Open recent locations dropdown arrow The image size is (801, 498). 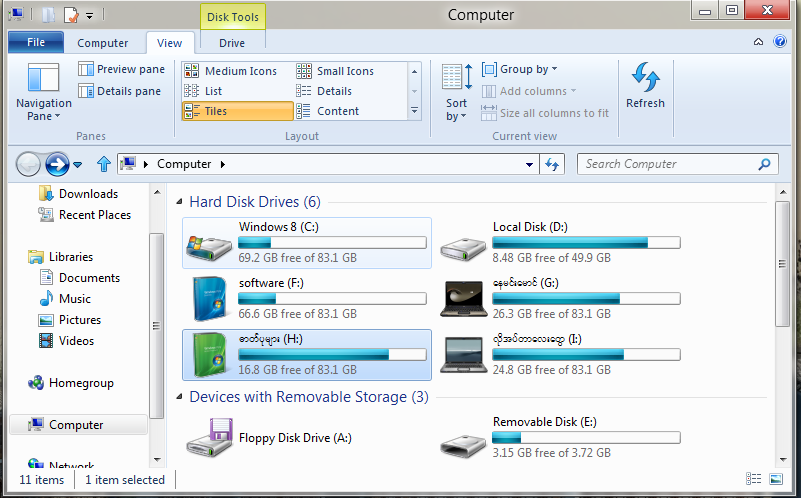click(77, 164)
